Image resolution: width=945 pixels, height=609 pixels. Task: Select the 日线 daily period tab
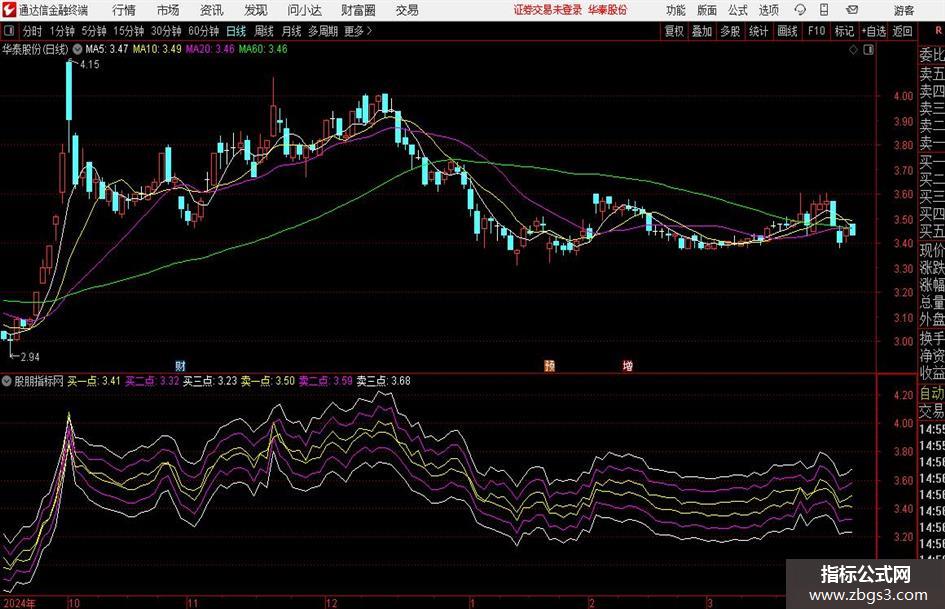pos(236,31)
